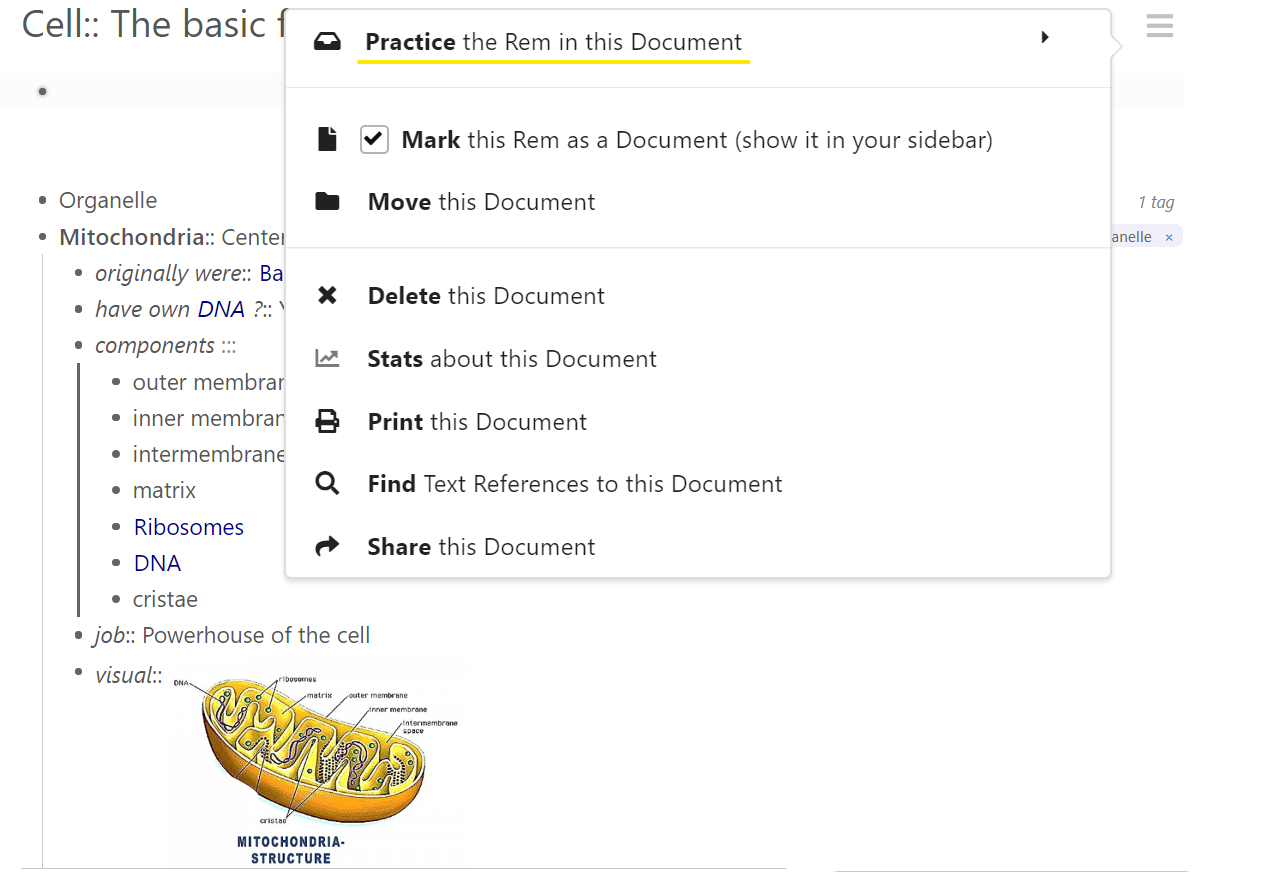Click the folder icon for Move this Document
The width and height of the screenshot is (1269, 872).
327,201
